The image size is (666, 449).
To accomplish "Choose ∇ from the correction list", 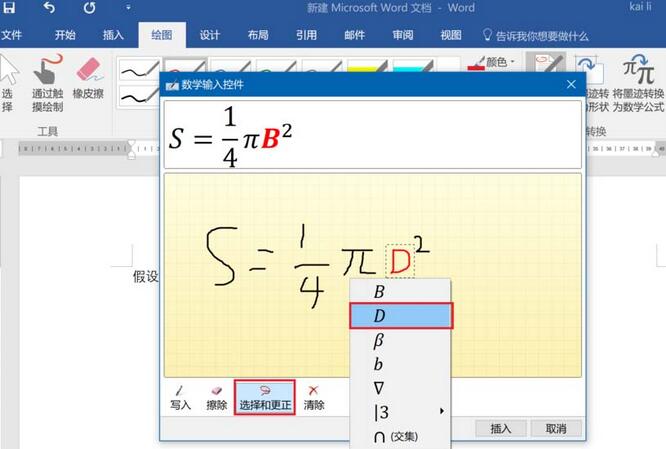I will coord(400,388).
